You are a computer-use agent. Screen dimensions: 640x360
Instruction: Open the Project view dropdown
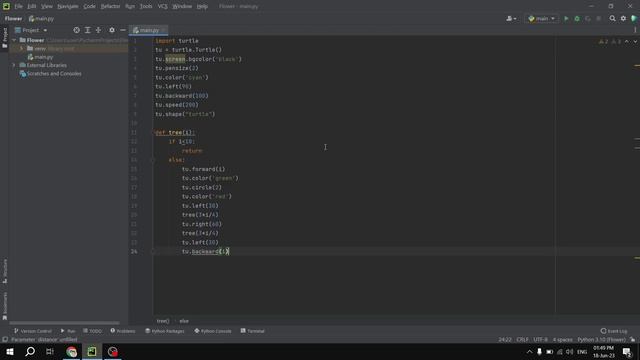tap(31, 30)
